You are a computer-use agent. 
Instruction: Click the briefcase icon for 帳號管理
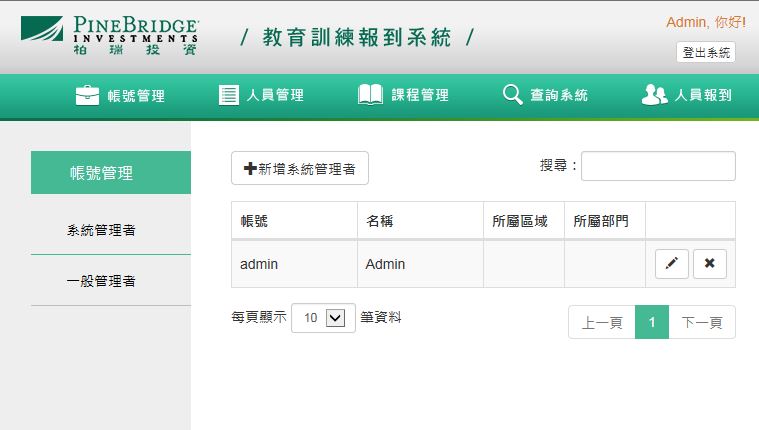87,95
